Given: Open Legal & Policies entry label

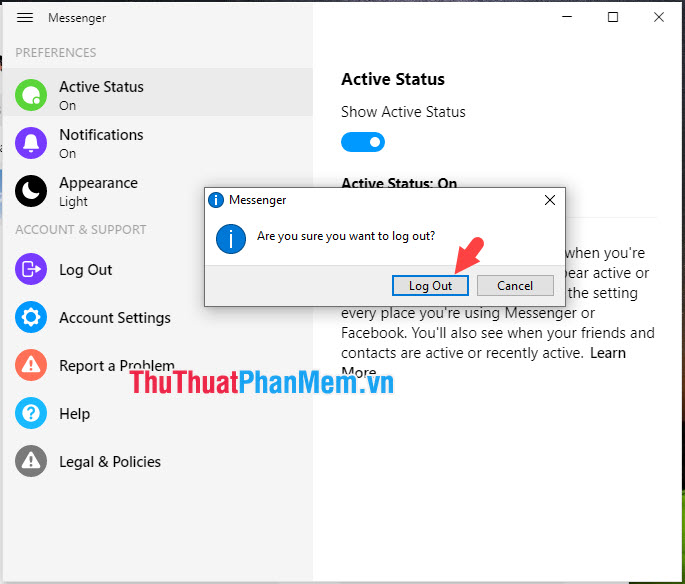Looking at the screenshot, I should (110, 462).
